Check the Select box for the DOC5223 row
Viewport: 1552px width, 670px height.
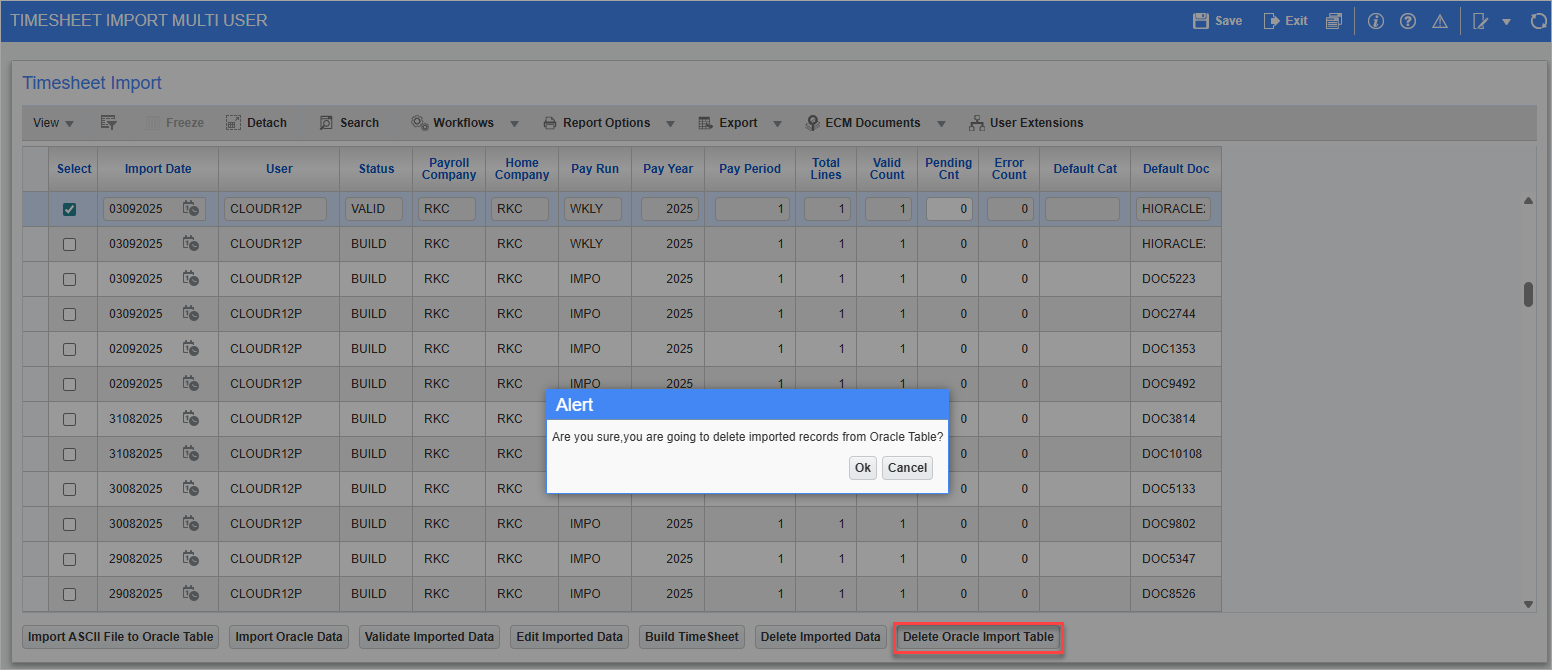69,278
